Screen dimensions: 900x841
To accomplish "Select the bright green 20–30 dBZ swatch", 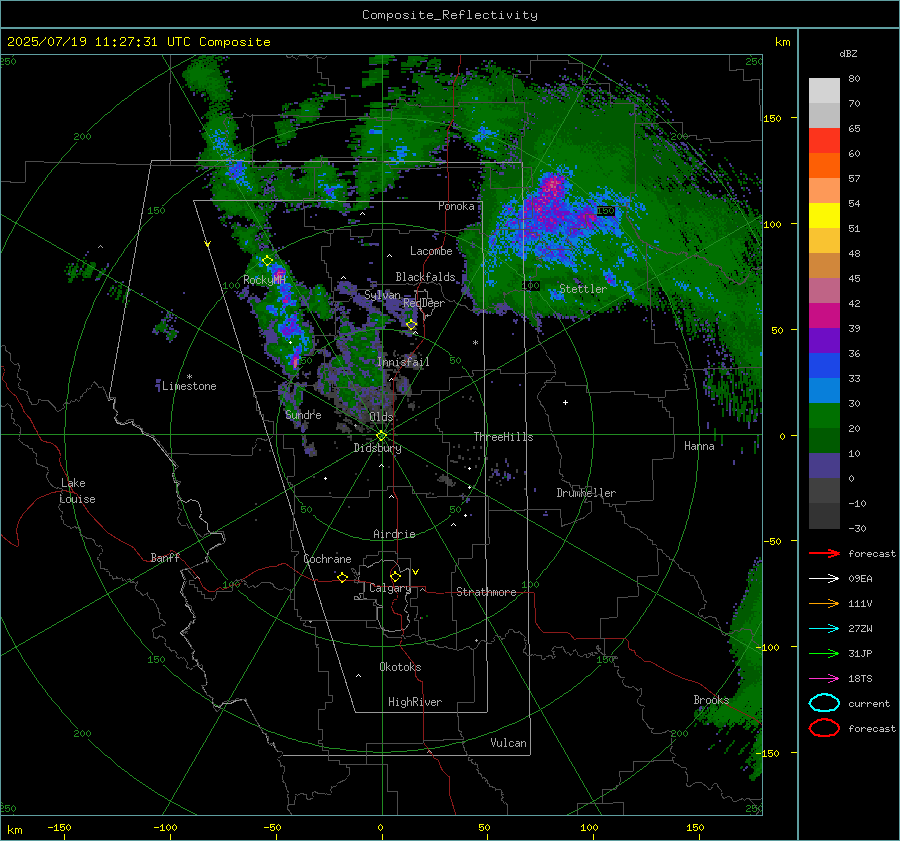I will tap(824, 415).
